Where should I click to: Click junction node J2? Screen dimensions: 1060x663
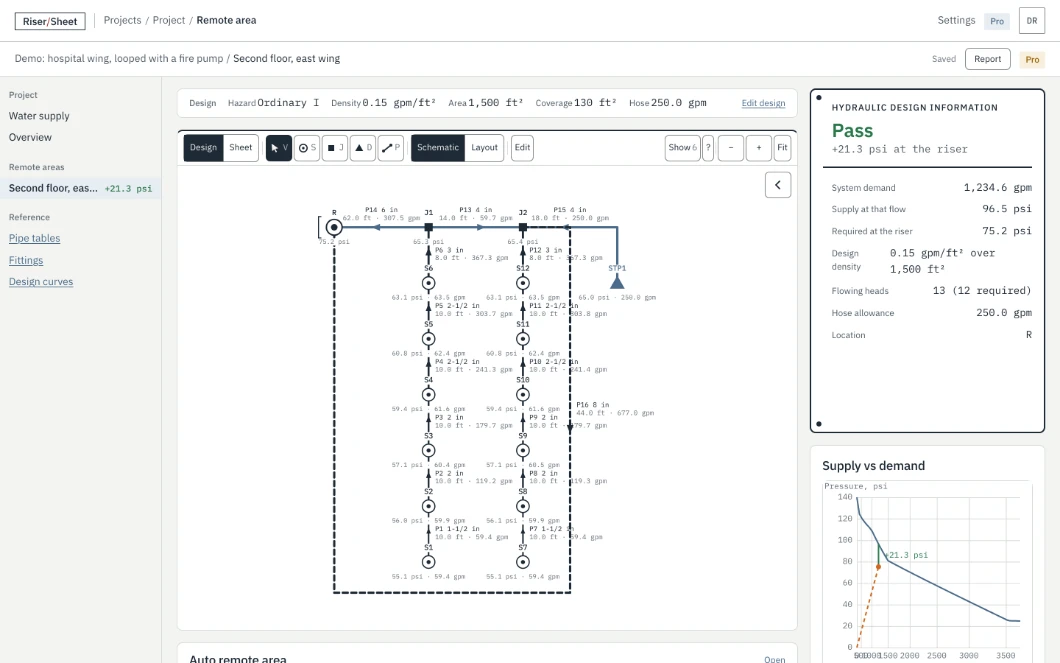523,228
